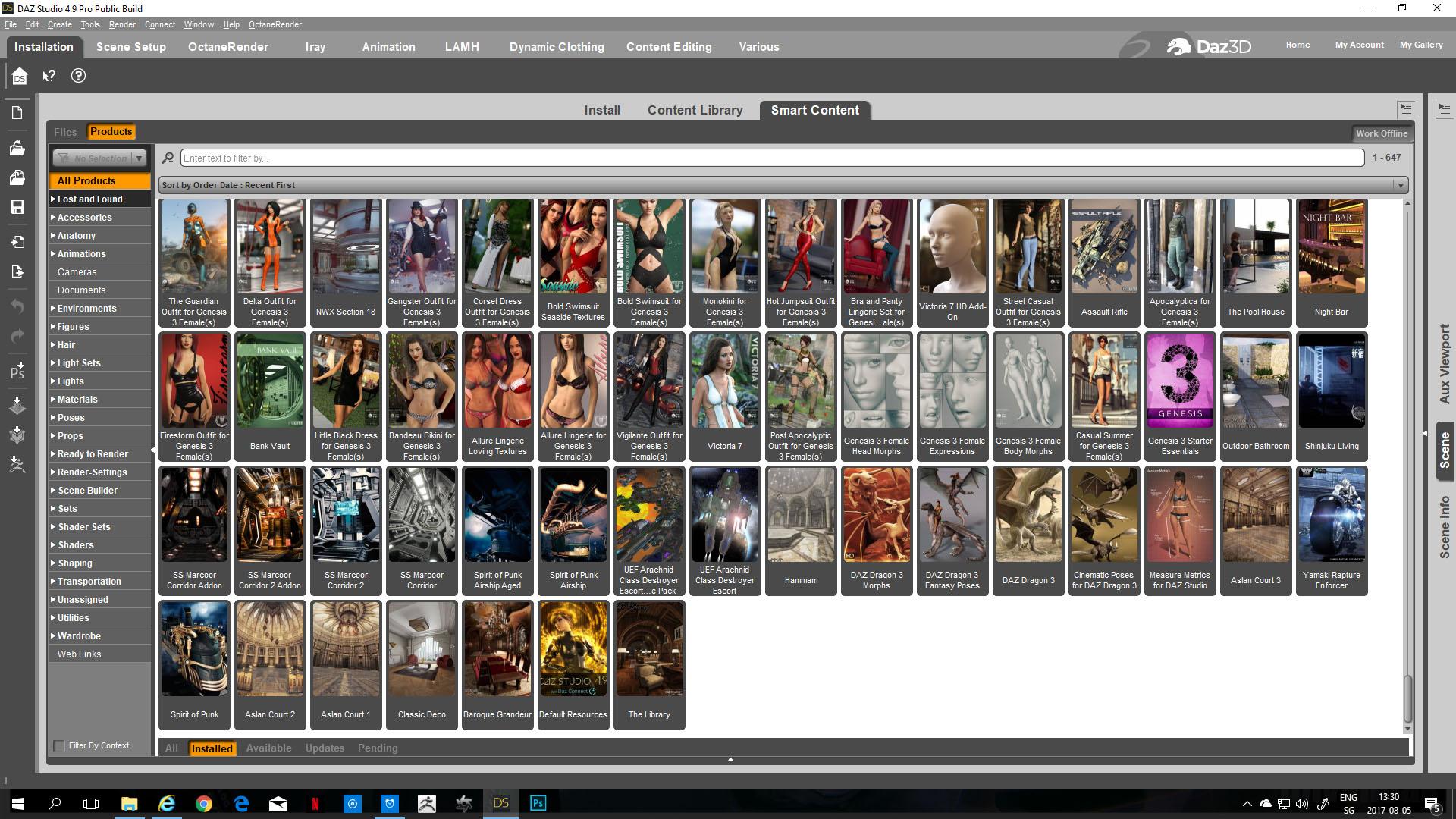Click the What's This help cursor icon

point(49,76)
